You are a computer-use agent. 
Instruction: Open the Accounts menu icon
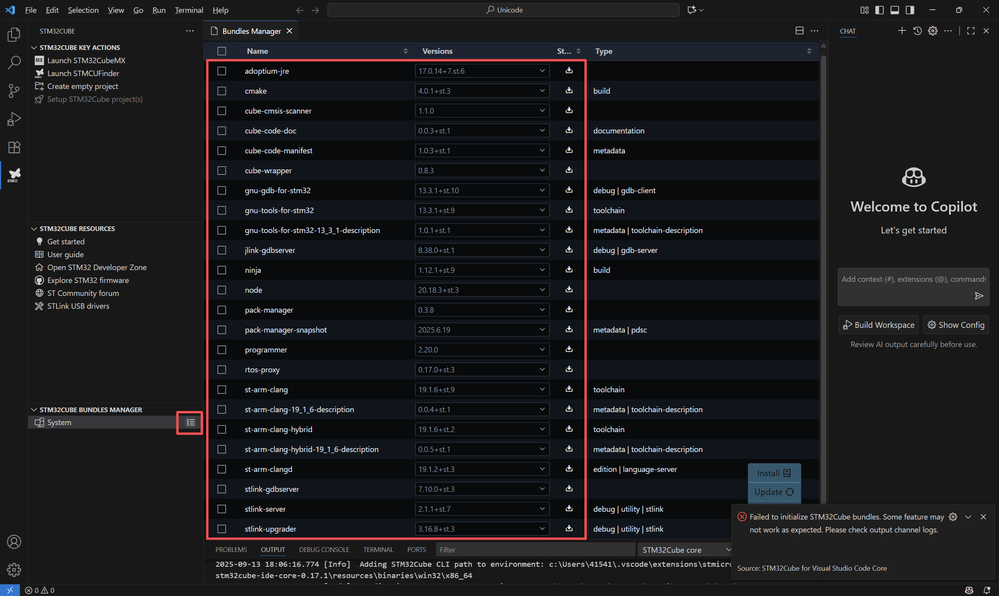[x=13, y=542]
